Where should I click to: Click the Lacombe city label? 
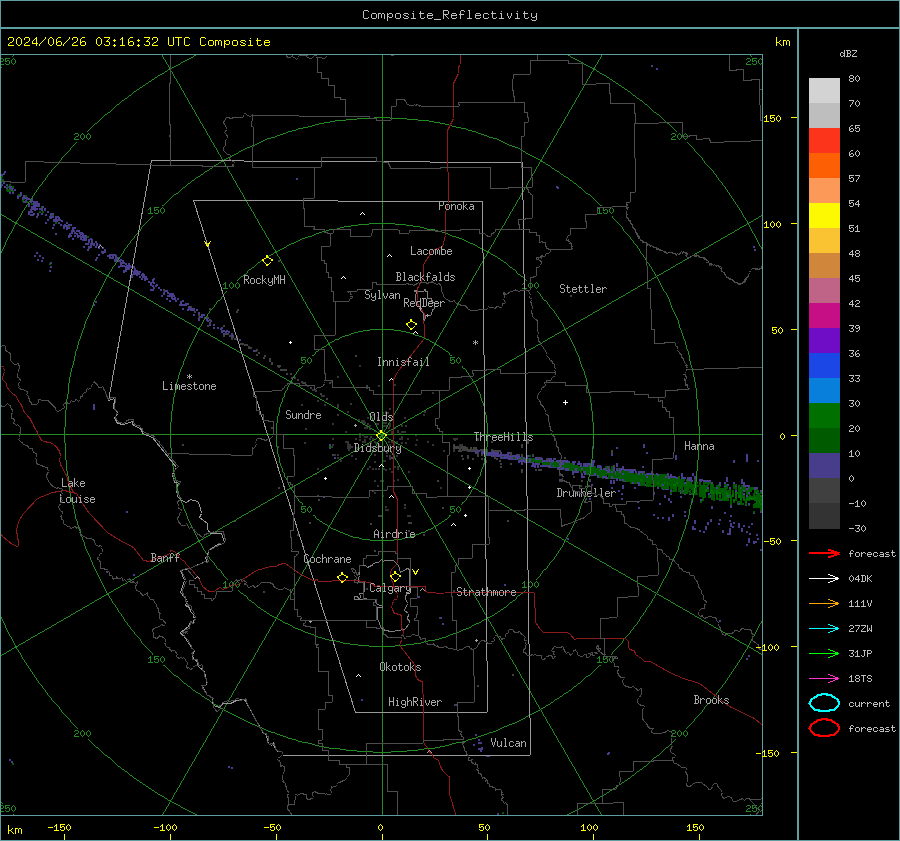[x=431, y=251]
